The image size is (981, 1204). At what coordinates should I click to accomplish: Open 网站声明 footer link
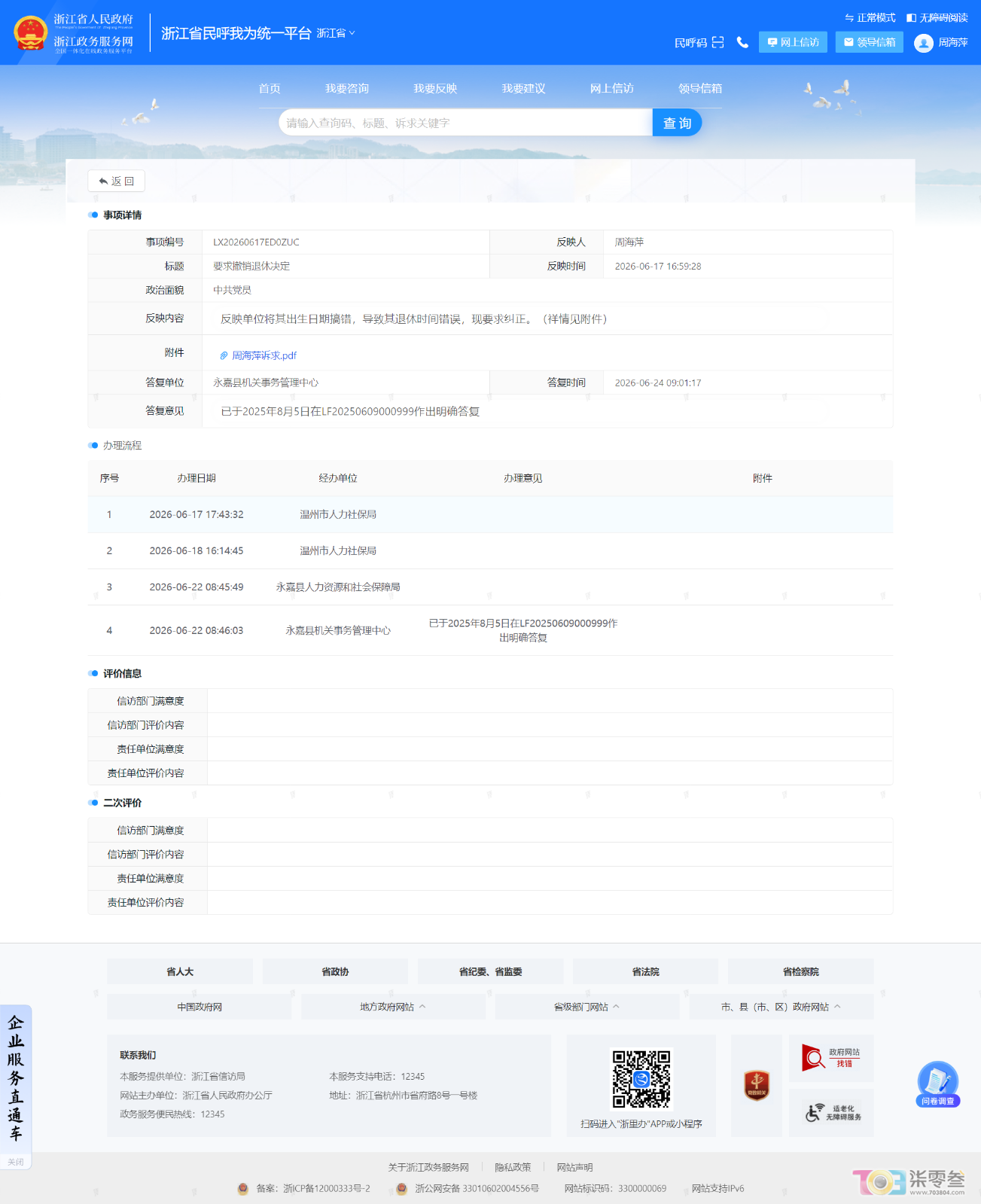click(574, 1167)
